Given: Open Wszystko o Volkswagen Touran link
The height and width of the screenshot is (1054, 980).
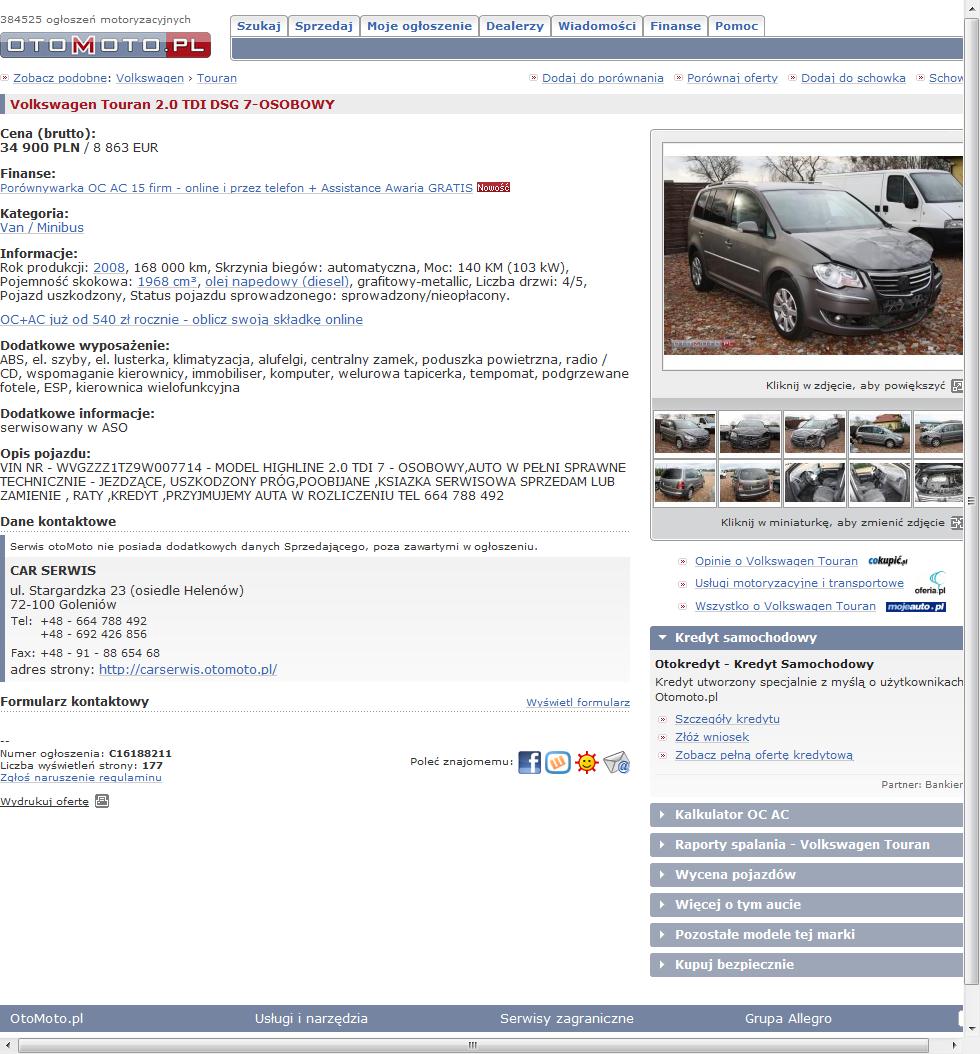Looking at the screenshot, I should coord(785,606).
